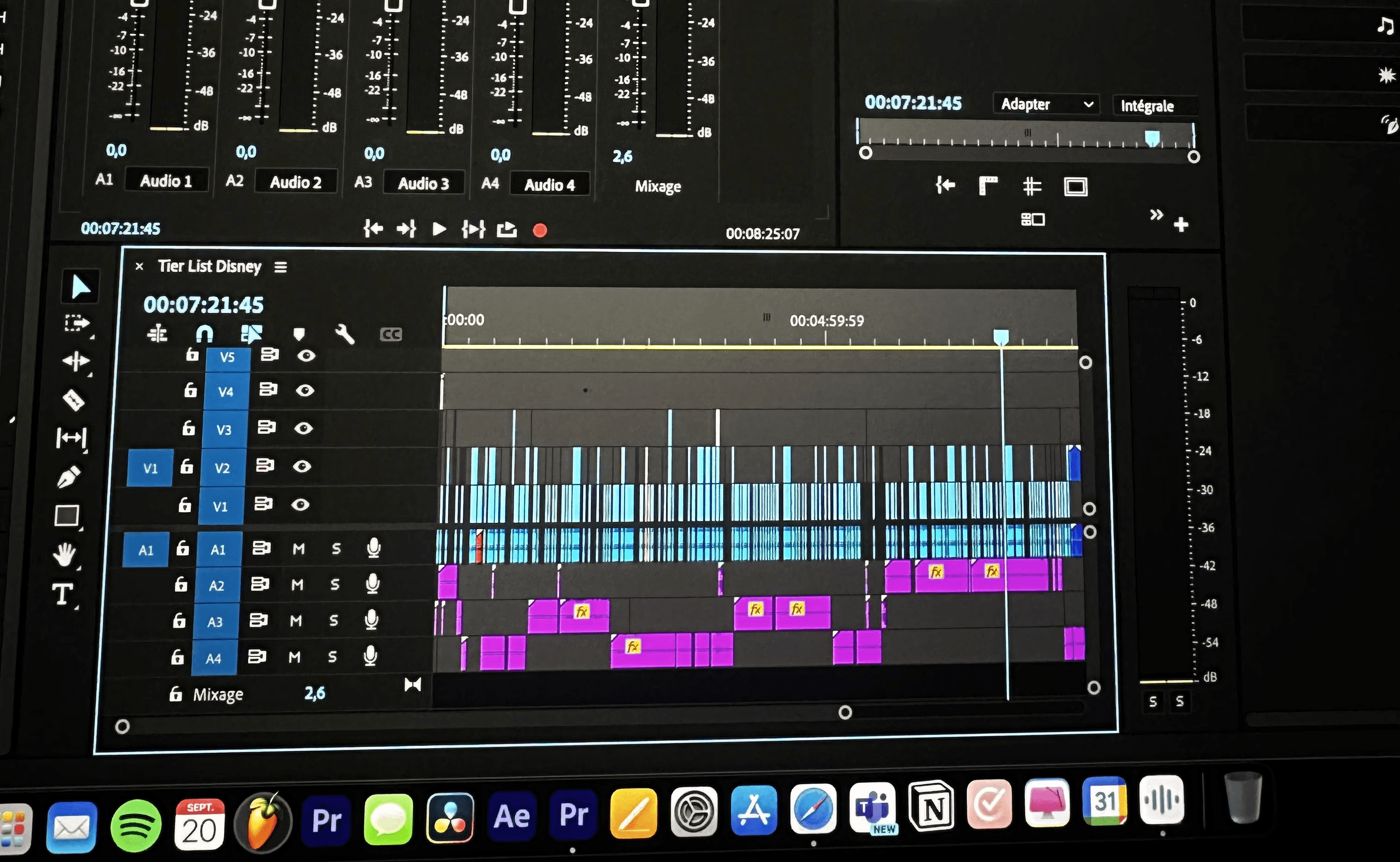The width and height of the screenshot is (1400, 862).
Task: Mute track A2 with the M button
Action: (x=297, y=584)
